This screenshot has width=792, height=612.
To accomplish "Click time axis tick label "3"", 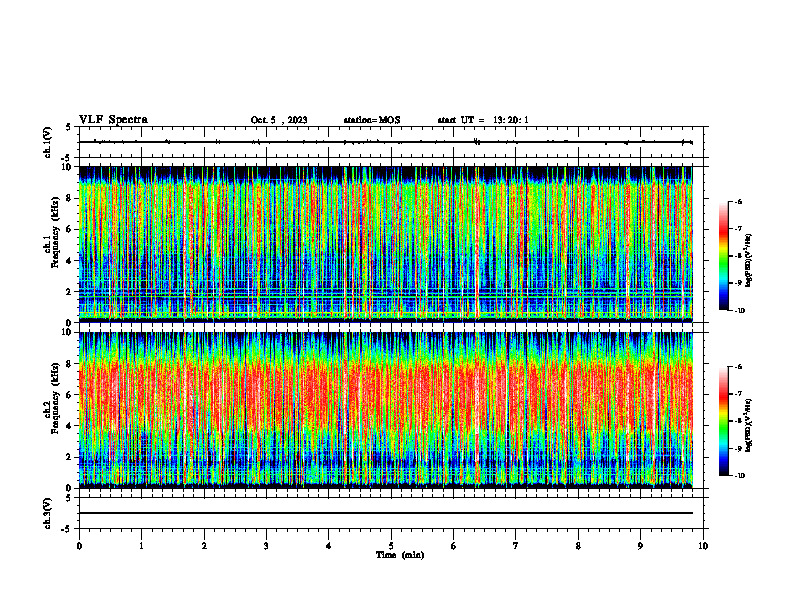I will point(266,546).
